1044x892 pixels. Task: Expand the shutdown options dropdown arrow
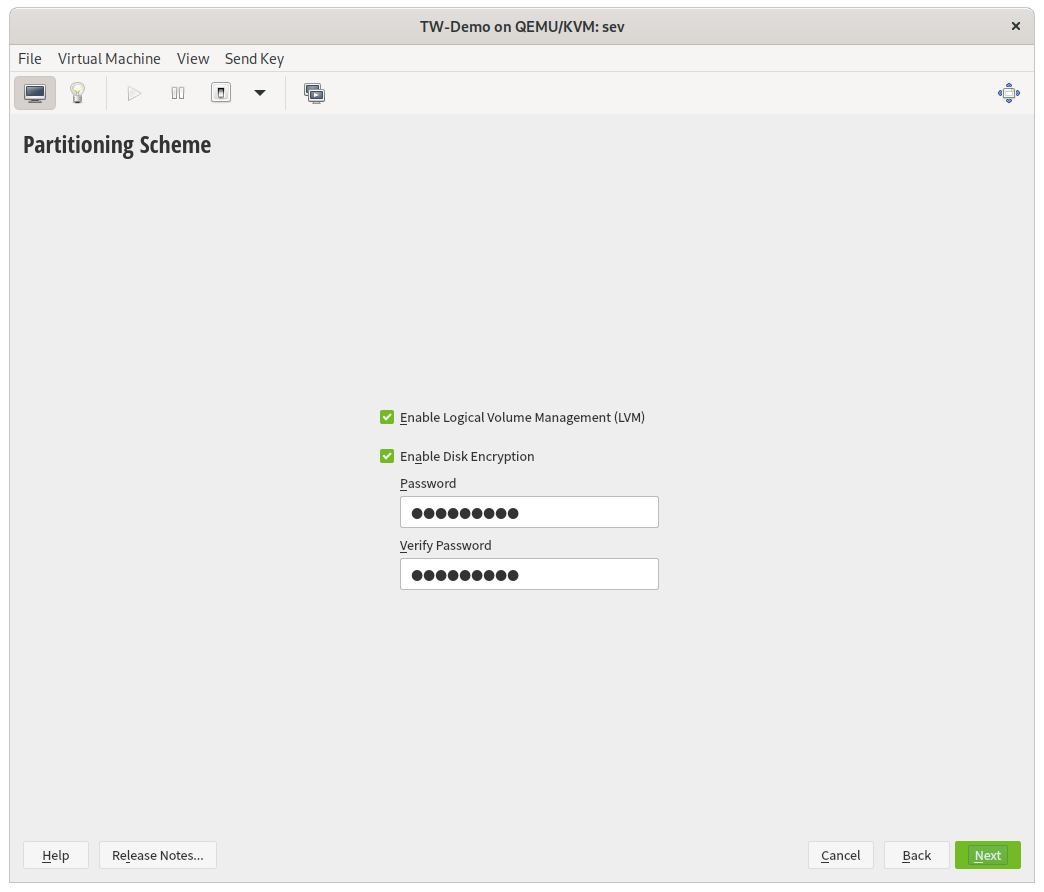click(x=260, y=93)
